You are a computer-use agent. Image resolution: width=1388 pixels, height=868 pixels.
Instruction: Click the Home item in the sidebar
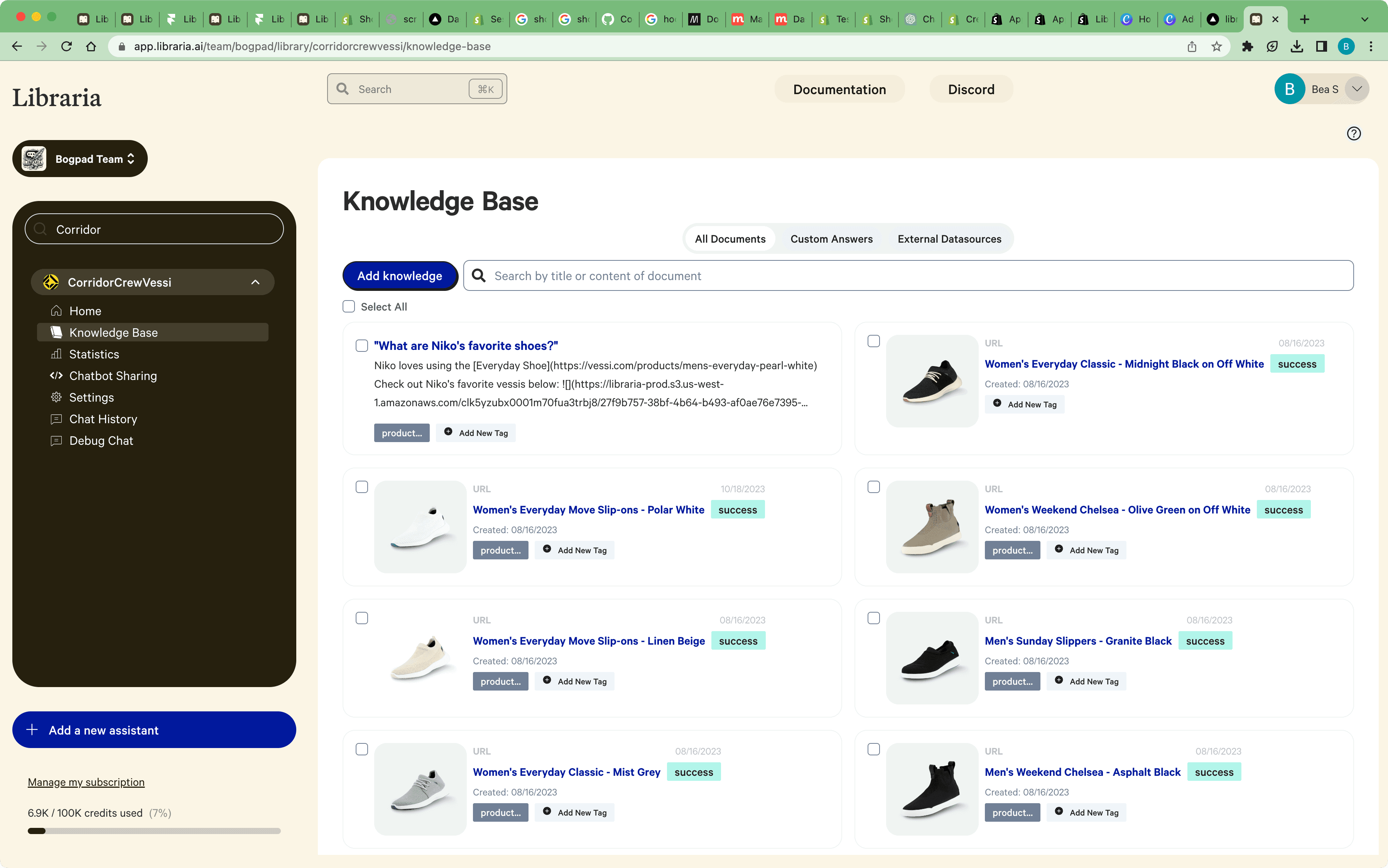pyautogui.click(x=84, y=311)
